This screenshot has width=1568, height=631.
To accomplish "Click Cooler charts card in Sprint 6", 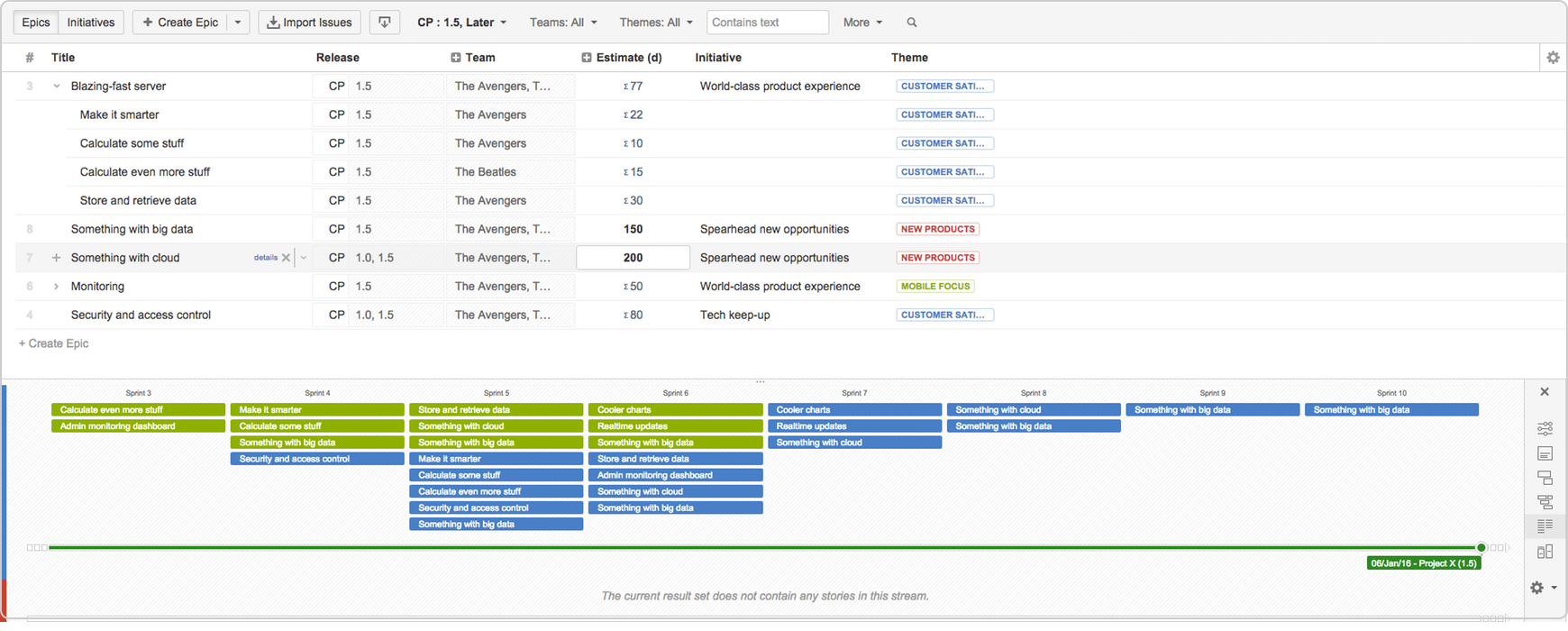I will pyautogui.click(x=676, y=410).
